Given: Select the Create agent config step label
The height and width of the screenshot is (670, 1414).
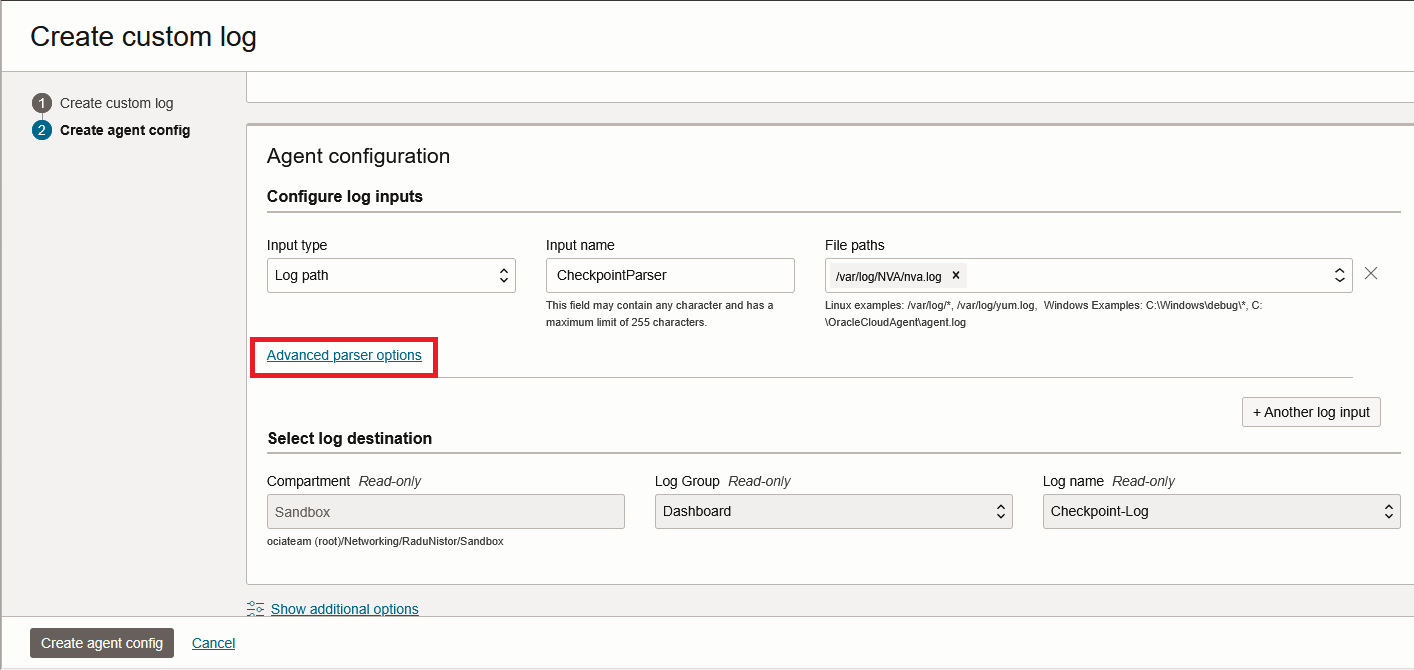Looking at the screenshot, I should (x=125, y=130).
